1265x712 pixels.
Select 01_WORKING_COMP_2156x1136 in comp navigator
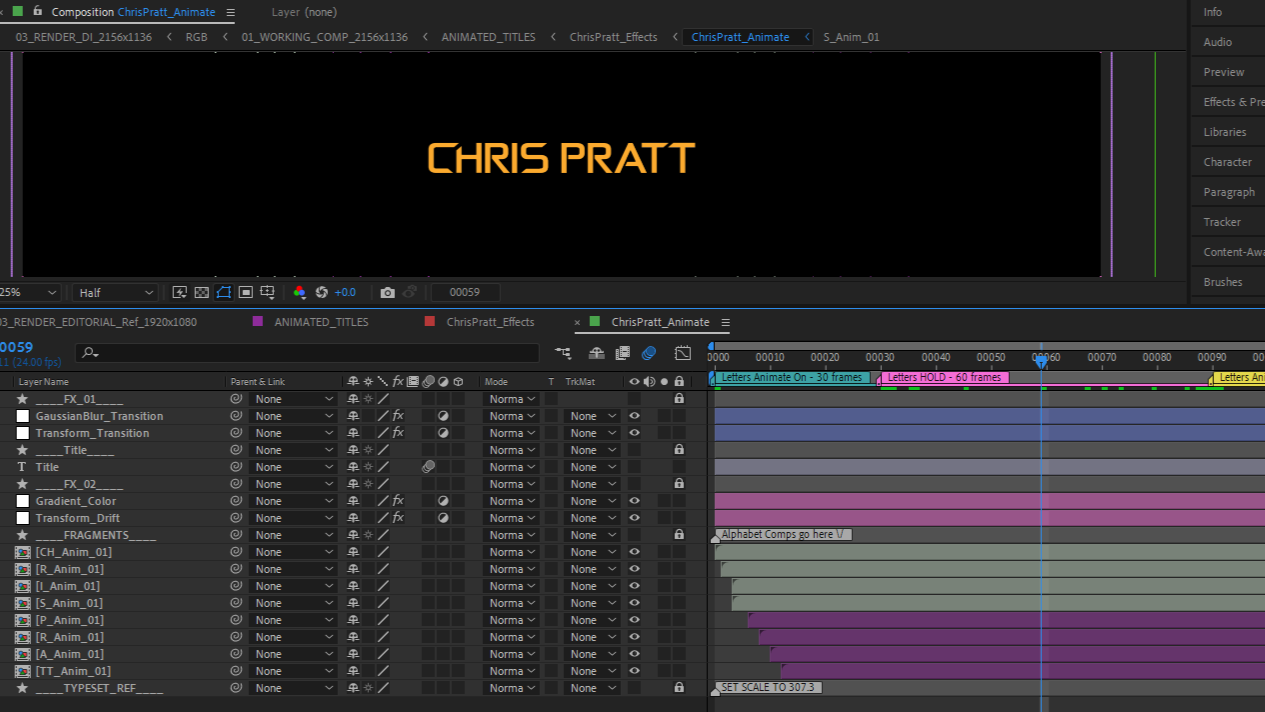(x=324, y=37)
